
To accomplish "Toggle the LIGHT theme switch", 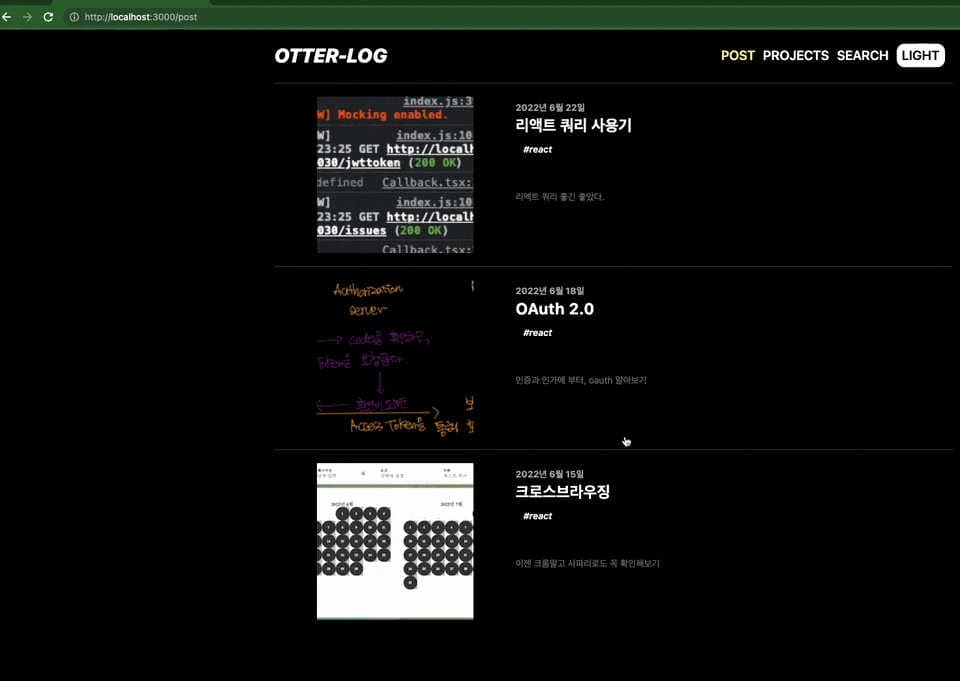I will [920, 56].
